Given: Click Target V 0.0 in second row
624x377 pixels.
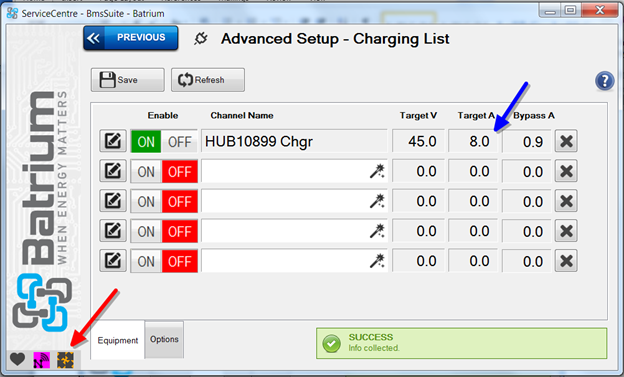Looking at the screenshot, I should pyautogui.click(x=418, y=171).
